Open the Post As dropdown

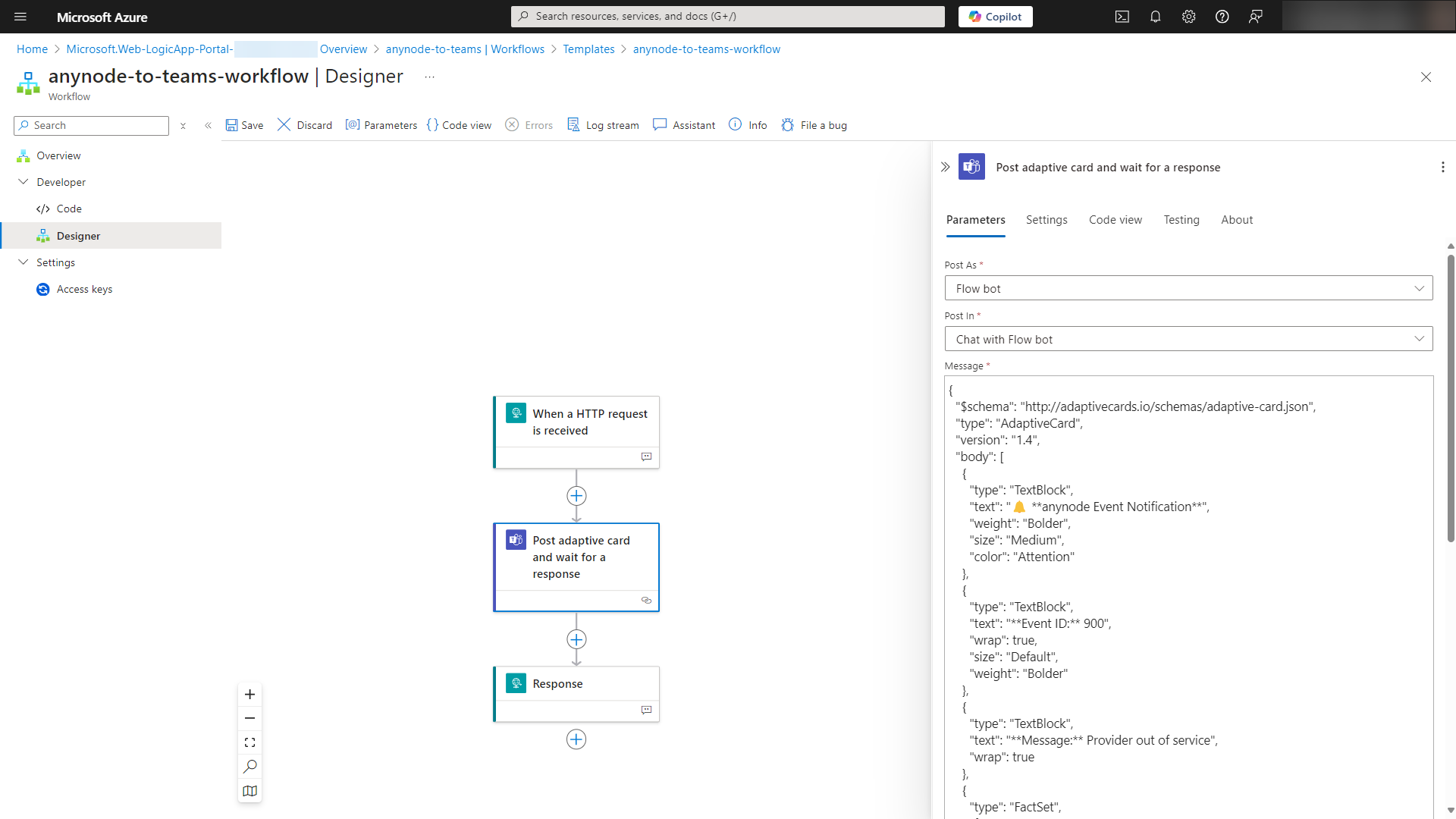(1418, 288)
